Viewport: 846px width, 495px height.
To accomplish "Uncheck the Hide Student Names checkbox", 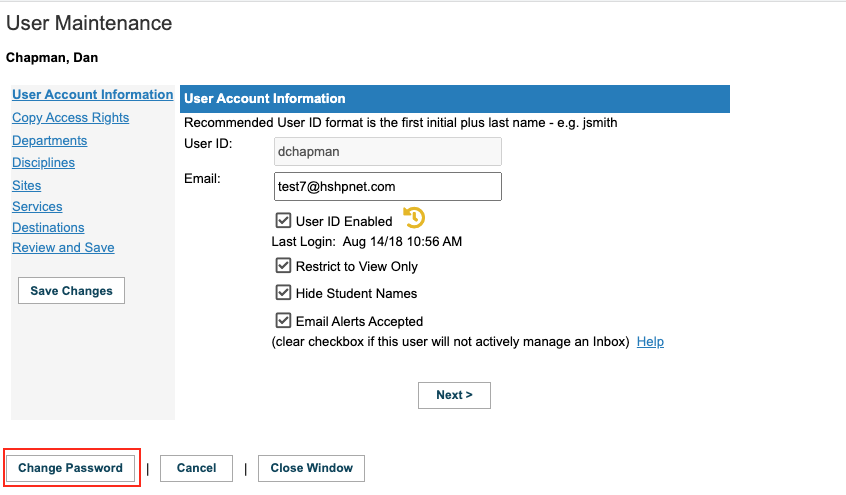I will [283, 293].
